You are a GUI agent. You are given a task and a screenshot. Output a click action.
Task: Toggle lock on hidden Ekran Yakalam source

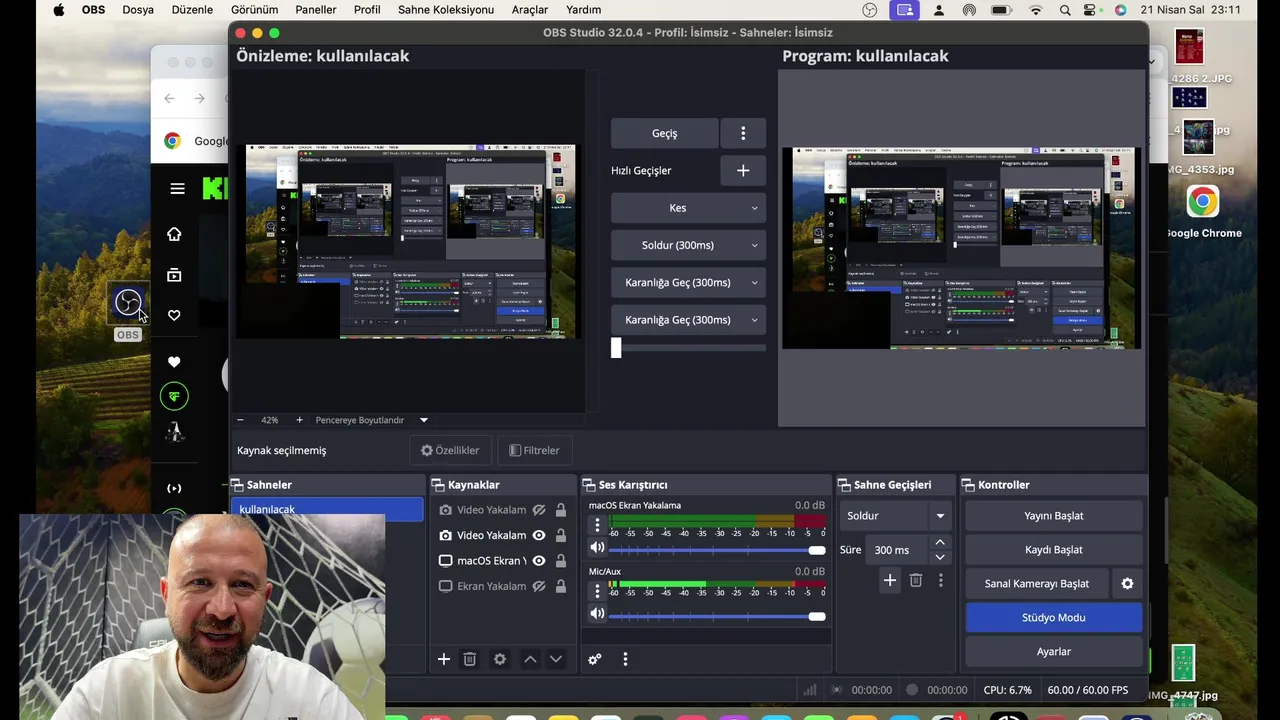[561, 587]
